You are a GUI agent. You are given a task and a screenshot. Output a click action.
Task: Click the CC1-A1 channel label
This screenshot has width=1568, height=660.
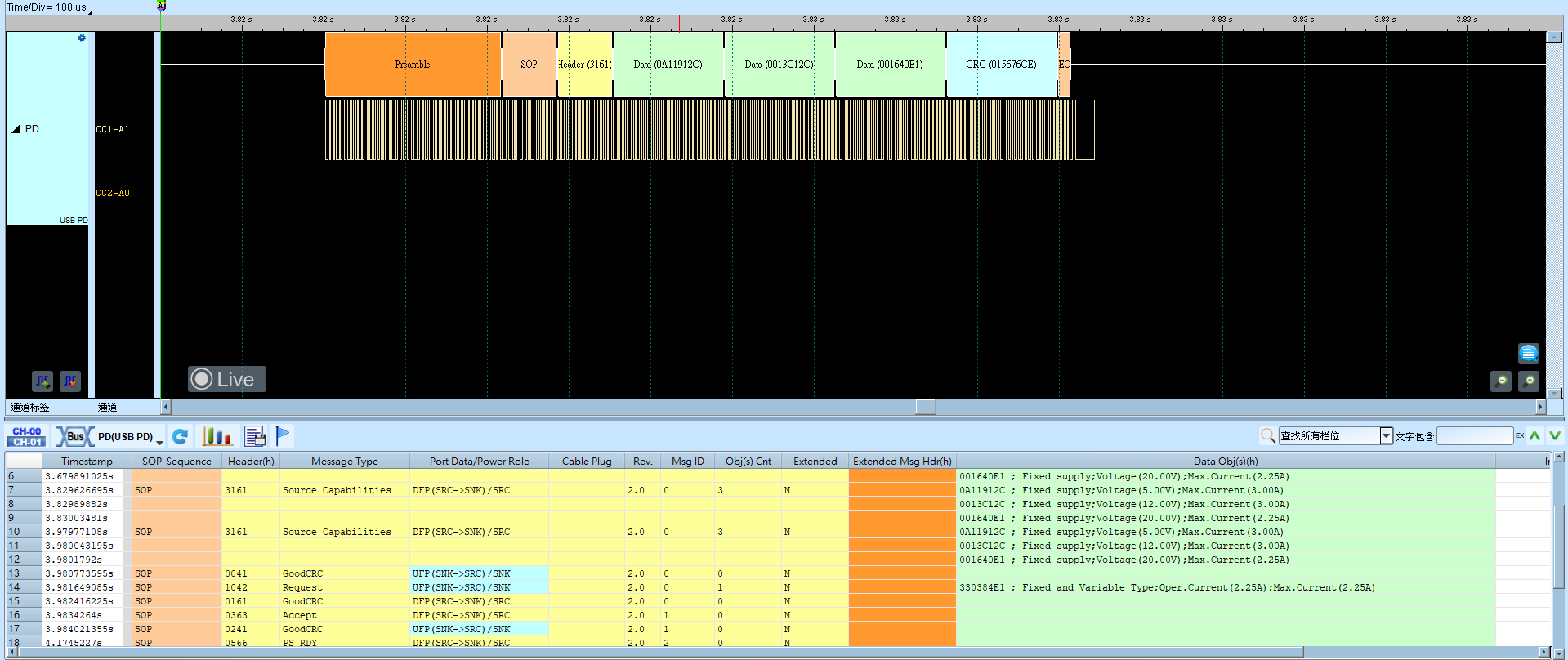(113, 129)
